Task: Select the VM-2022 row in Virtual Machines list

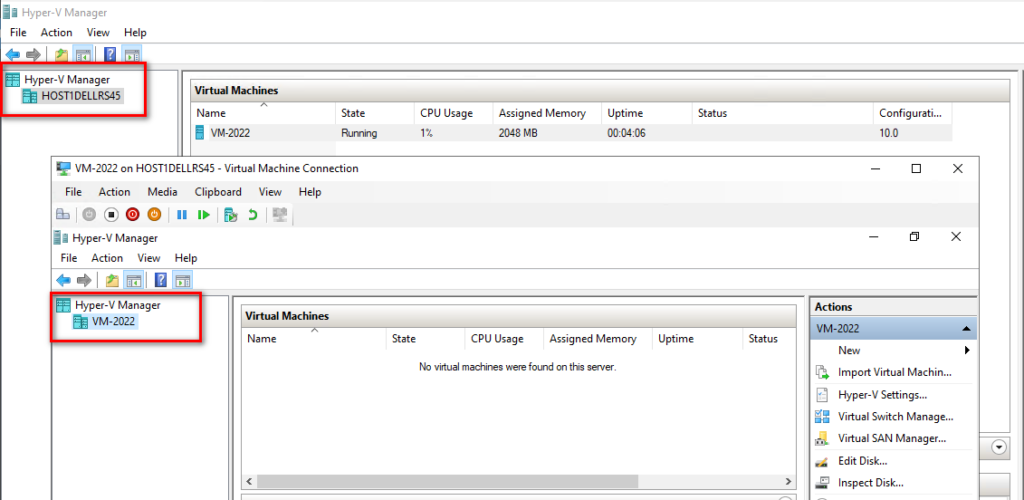Action: click(x=231, y=133)
